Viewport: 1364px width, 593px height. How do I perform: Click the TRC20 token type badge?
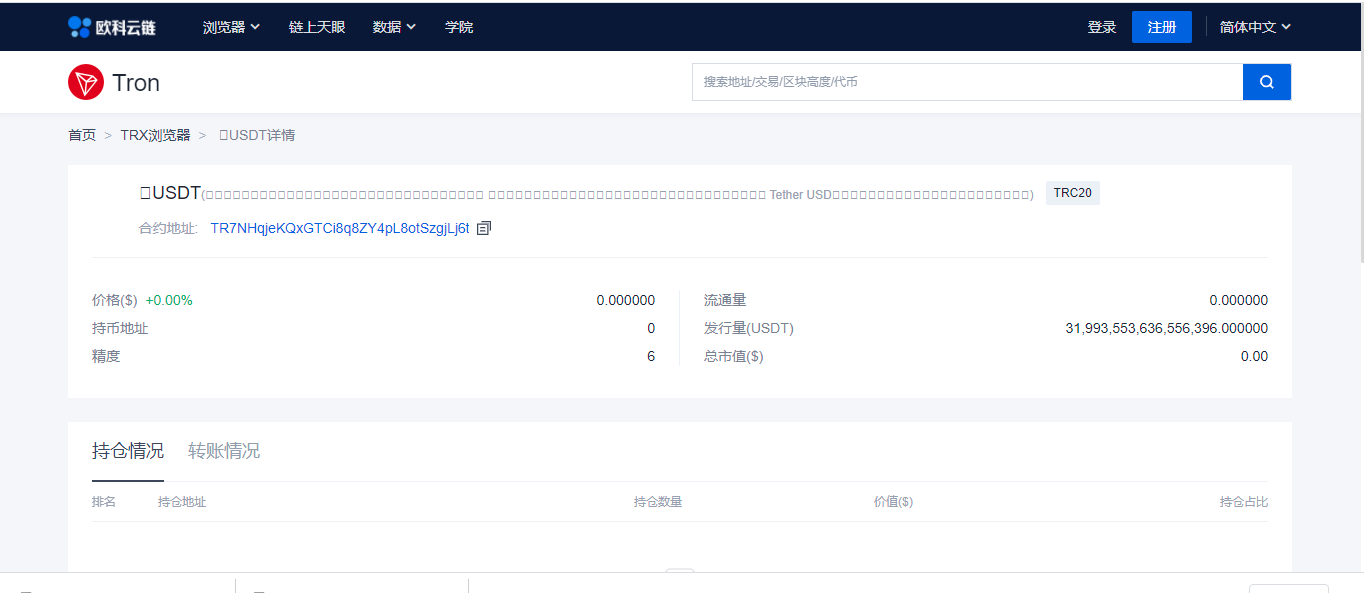click(1072, 193)
